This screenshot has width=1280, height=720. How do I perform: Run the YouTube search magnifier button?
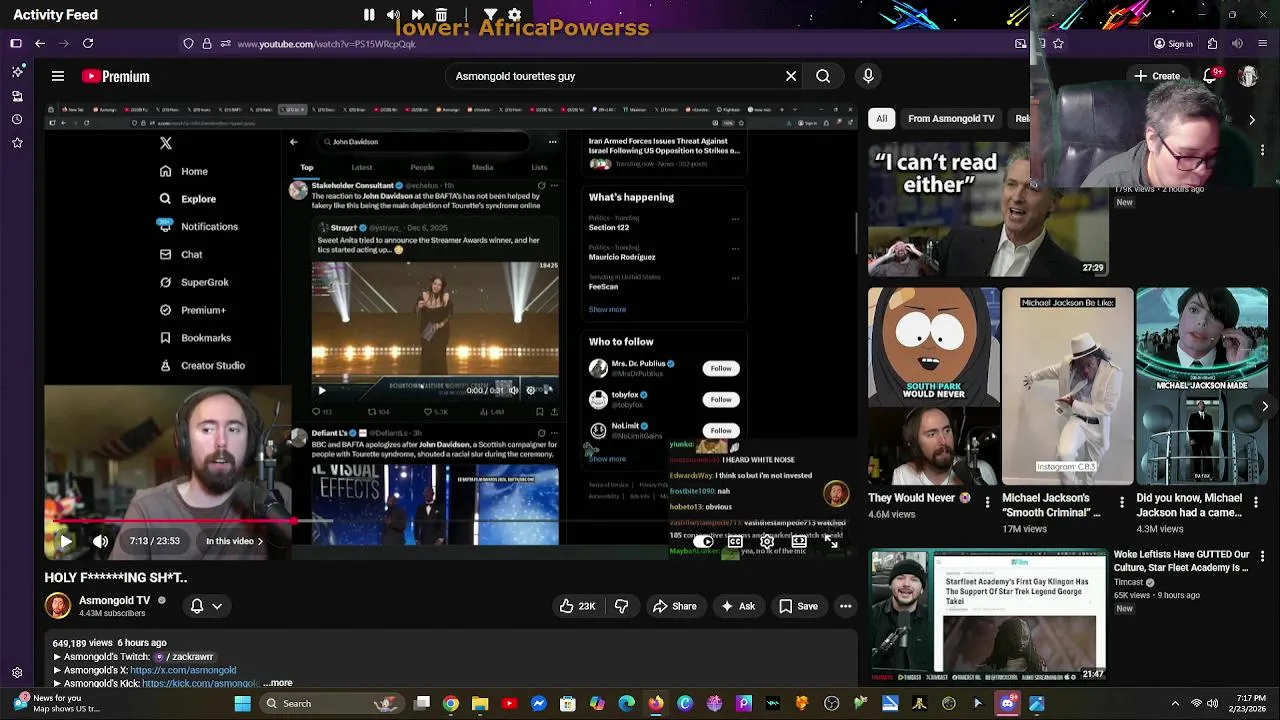coord(823,76)
